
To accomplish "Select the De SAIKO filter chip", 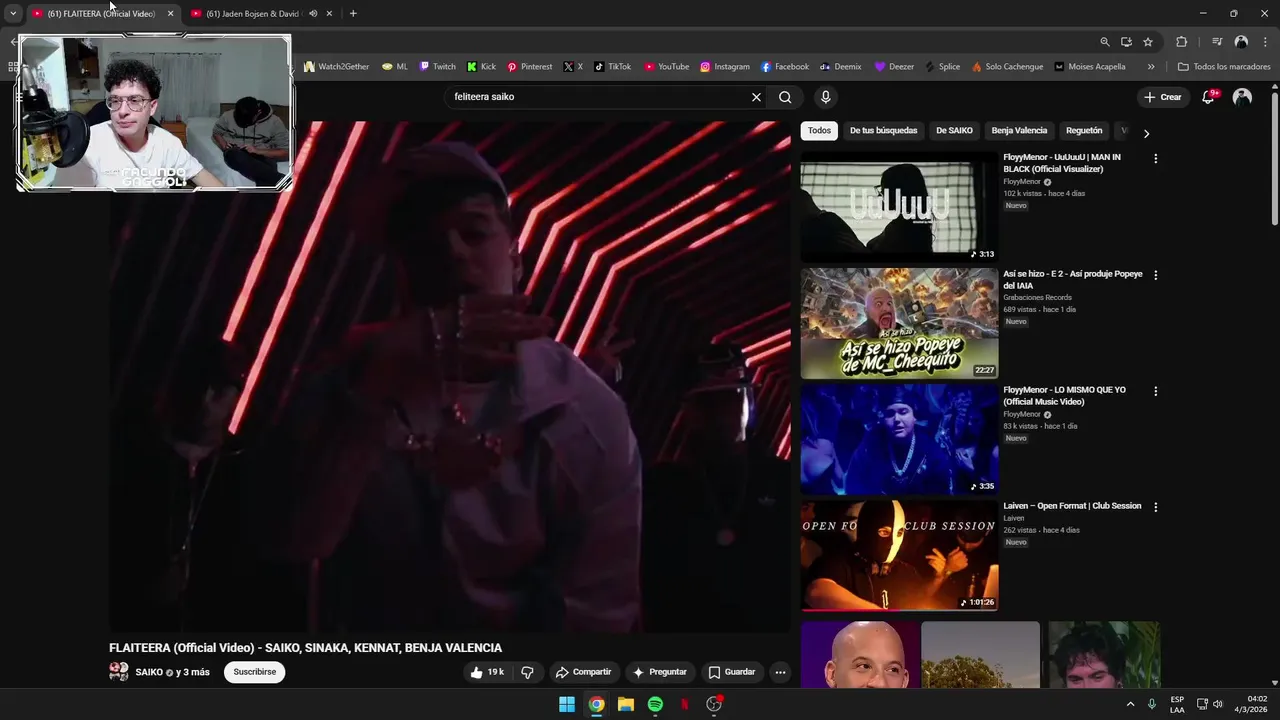I will (x=954, y=131).
